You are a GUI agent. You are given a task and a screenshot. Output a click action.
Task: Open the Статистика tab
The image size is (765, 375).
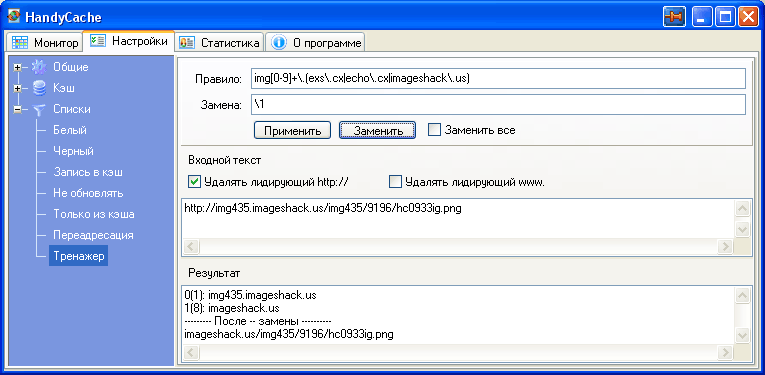(219, 42)
